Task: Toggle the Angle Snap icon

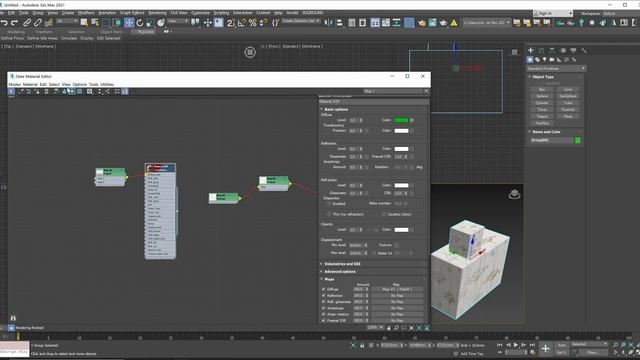Action: point(242,23)
